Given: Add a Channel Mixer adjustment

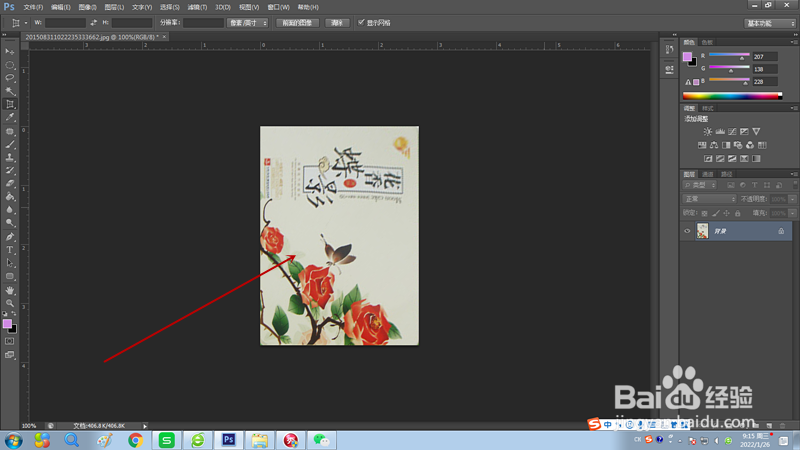Looking at the screenshot, I should point(750,145).
